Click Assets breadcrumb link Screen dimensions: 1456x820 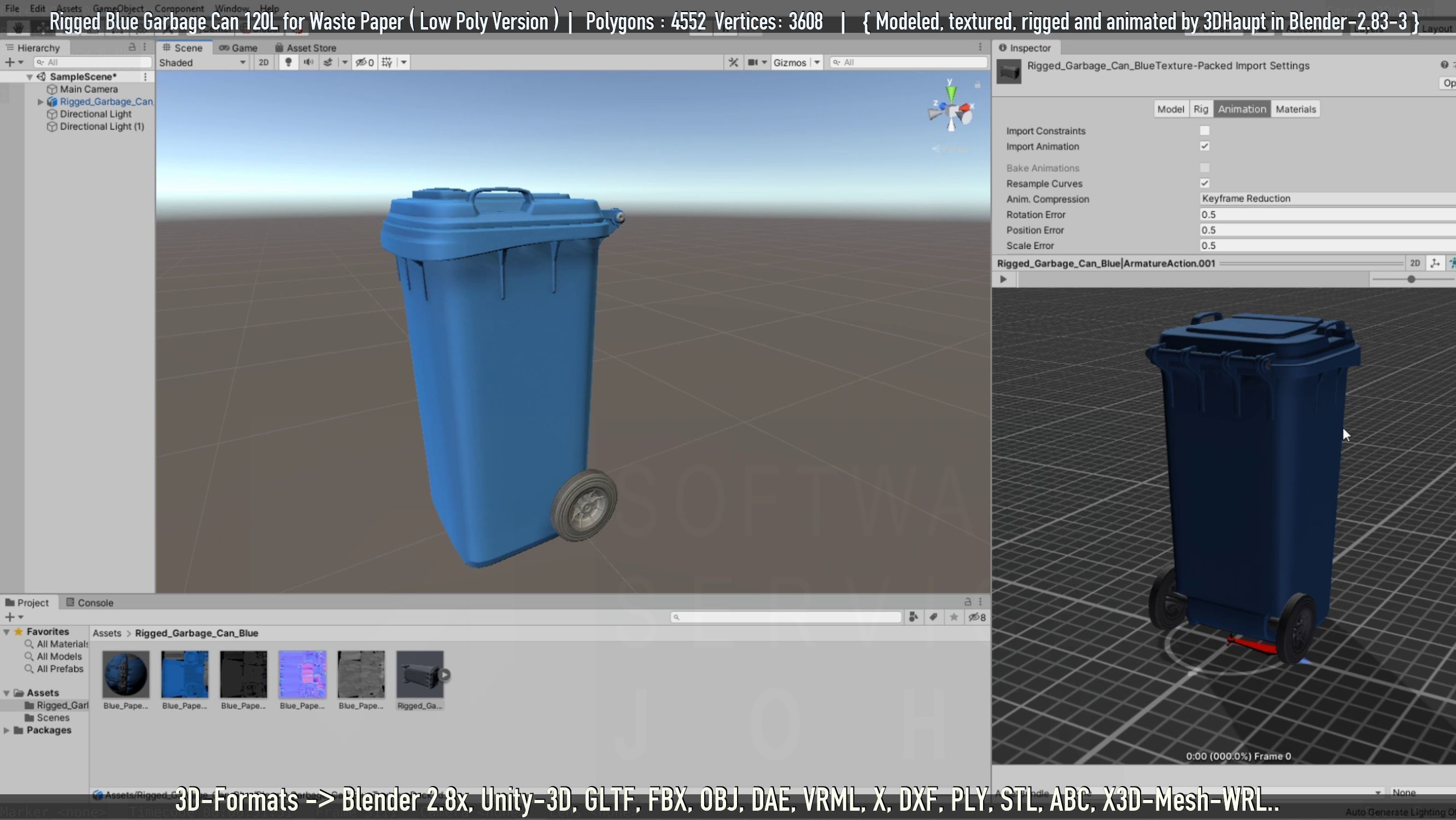click(107, 633)
